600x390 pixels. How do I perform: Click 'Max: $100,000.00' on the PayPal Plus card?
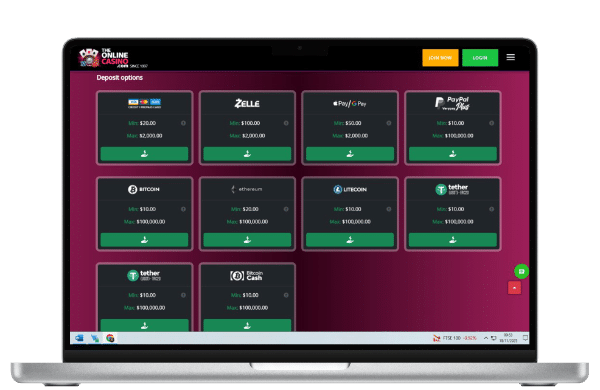pos(453,136)
